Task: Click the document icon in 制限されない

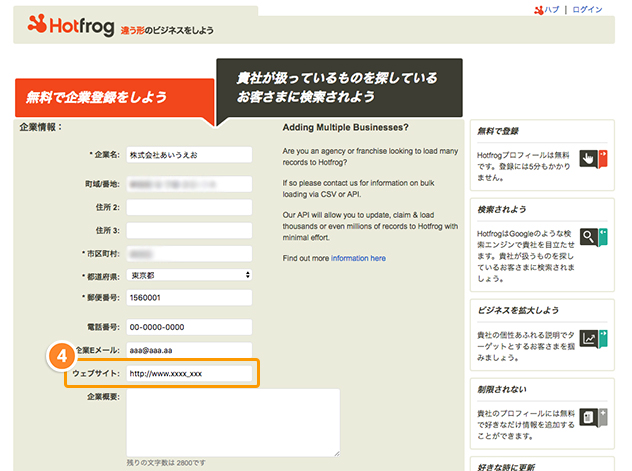Action: 593,417
